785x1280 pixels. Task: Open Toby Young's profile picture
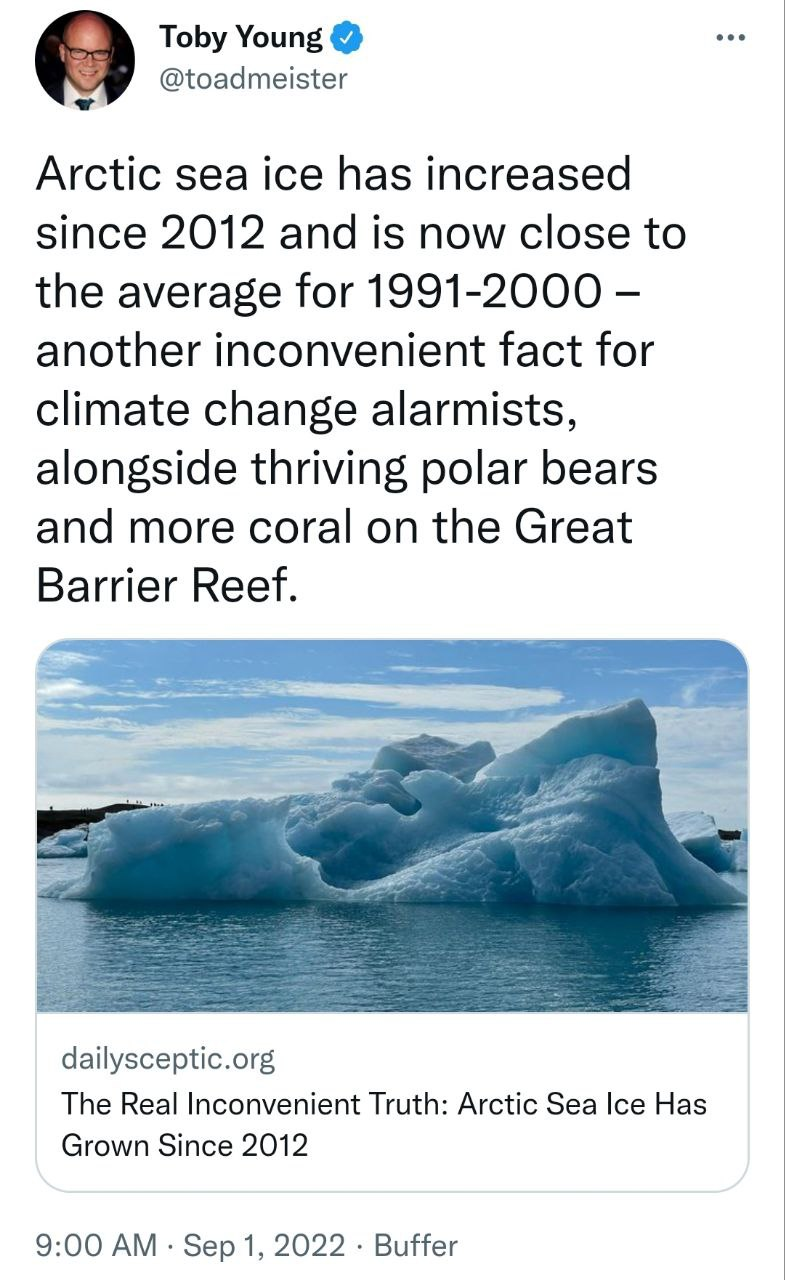[85, 60]
